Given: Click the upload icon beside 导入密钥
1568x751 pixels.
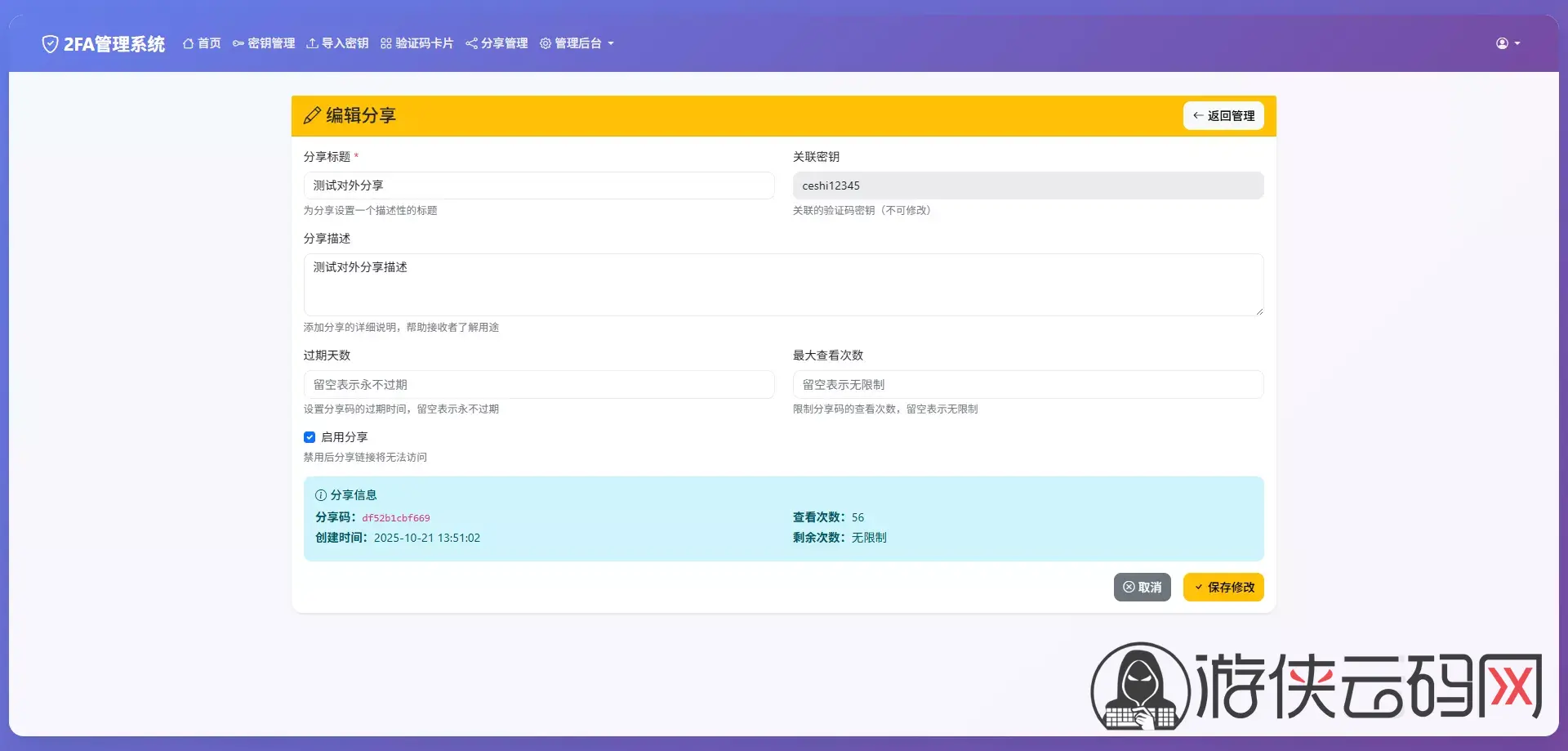Looking at the screenshot, I should point(312,43).
